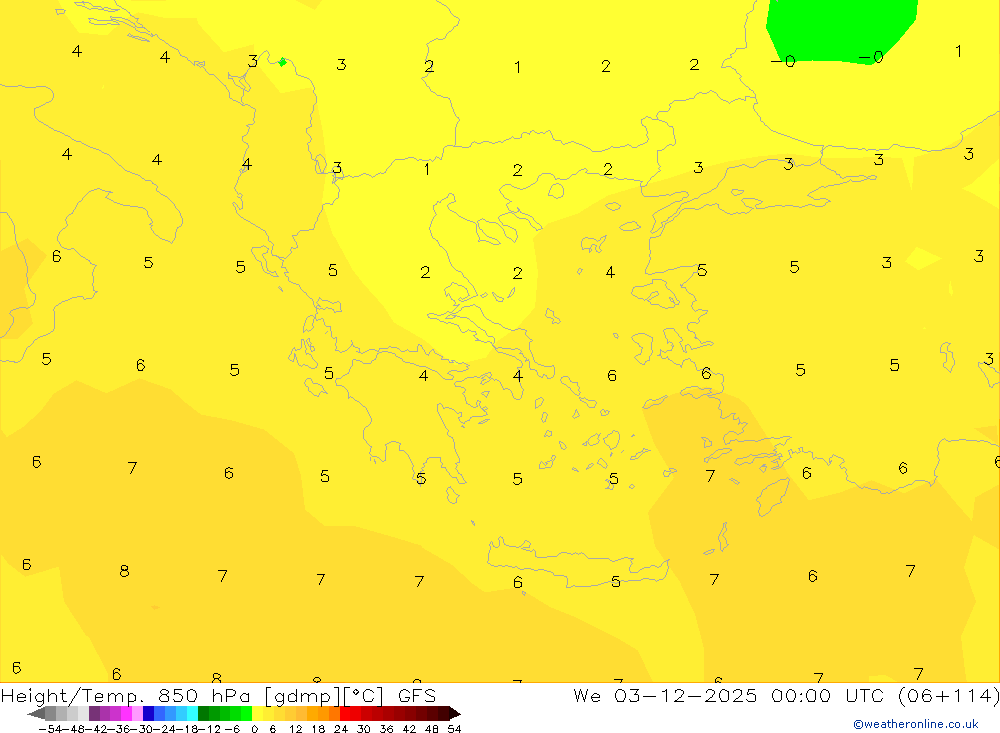Click the "-54" legend label
The image size is (1000, 733).
(x=51, y=729)
